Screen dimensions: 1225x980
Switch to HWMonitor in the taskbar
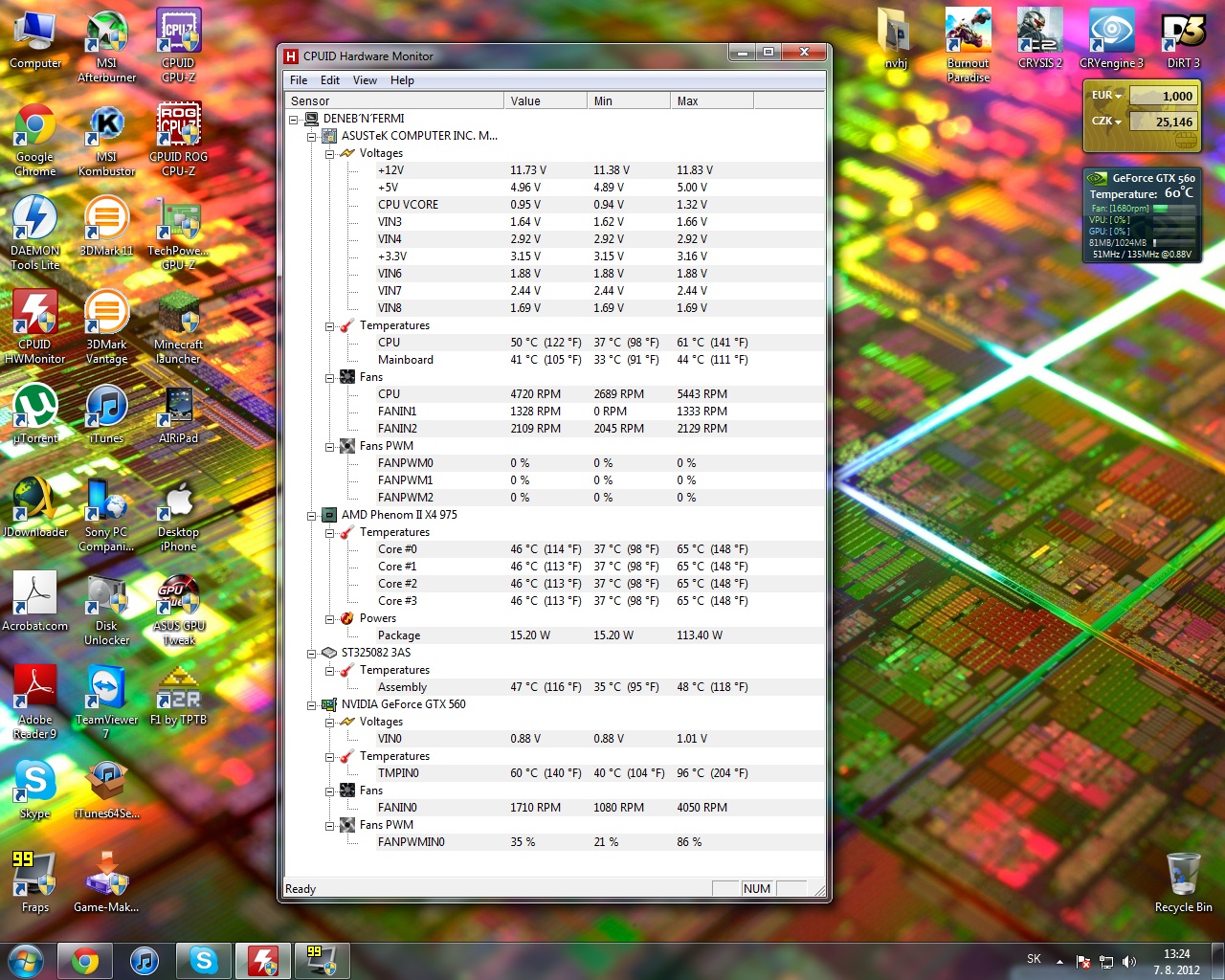[x=263, y=960]
